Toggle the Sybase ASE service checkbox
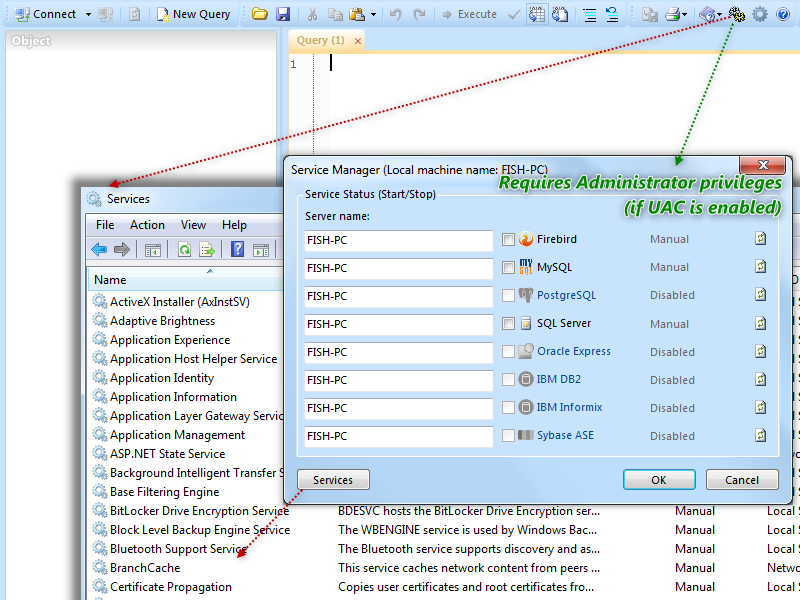Image resolution: width=800 pixels, height=600 pixels. click(508, 435)
